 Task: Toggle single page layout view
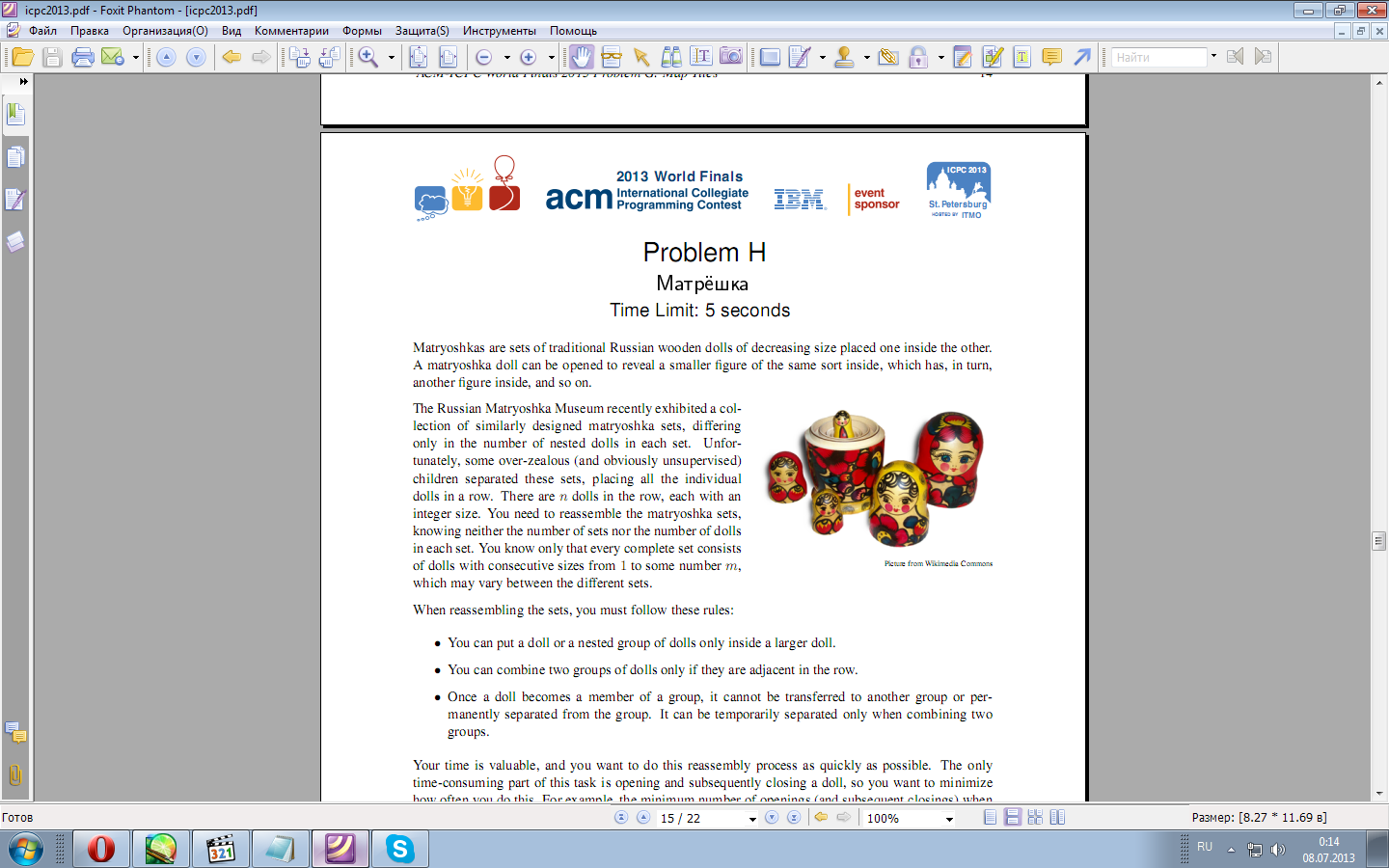click(x=991, y=817)
